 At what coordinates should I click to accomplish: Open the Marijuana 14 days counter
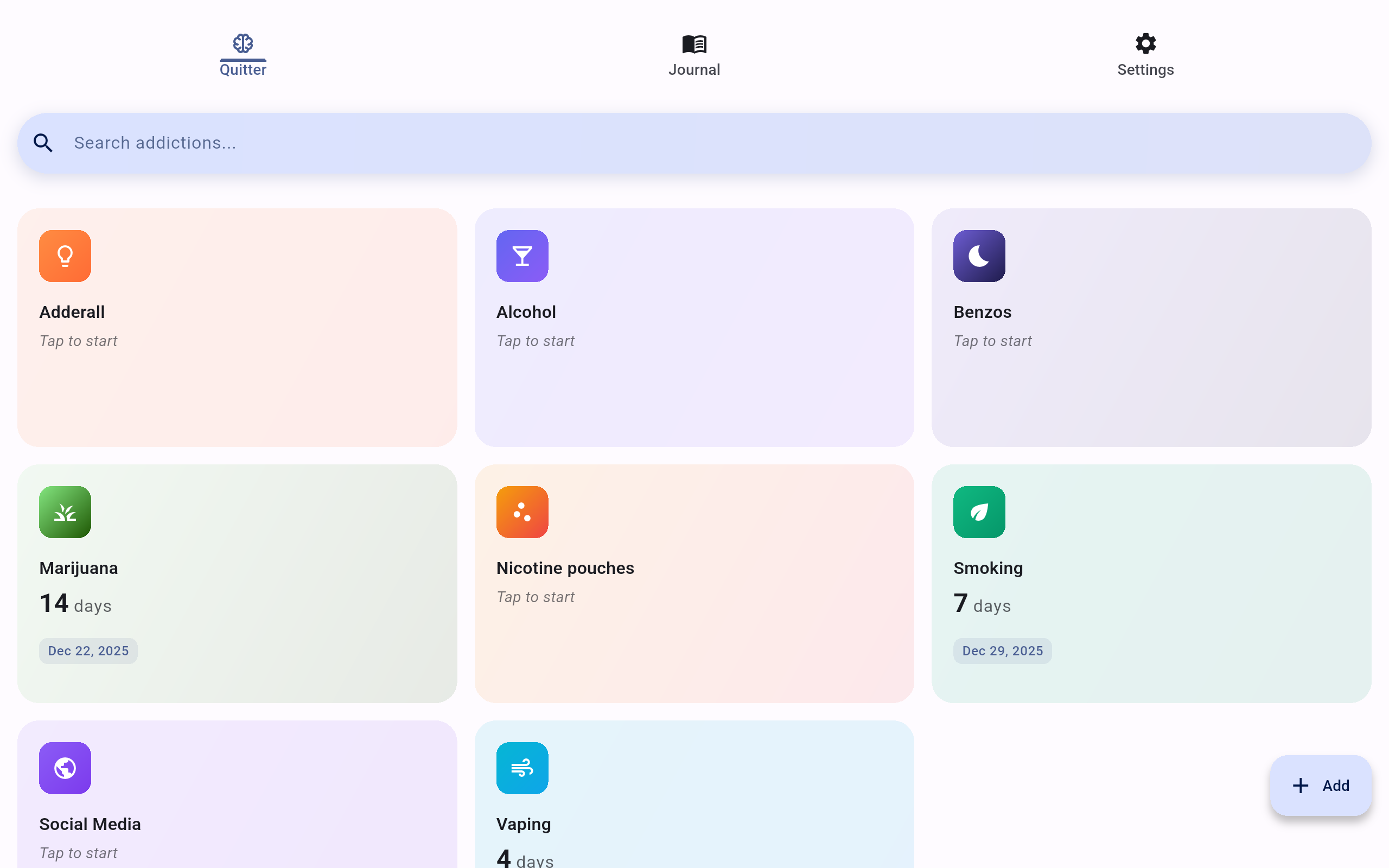coord(76,604)
